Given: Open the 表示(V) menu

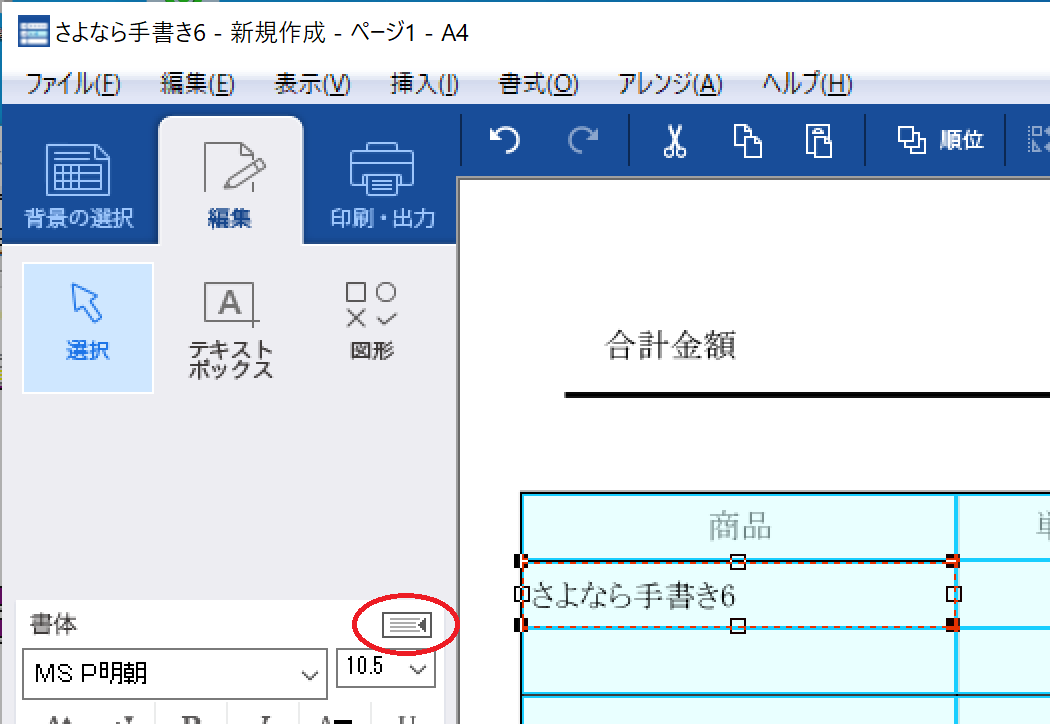Looking at the screenshot, I should point(313,85).
